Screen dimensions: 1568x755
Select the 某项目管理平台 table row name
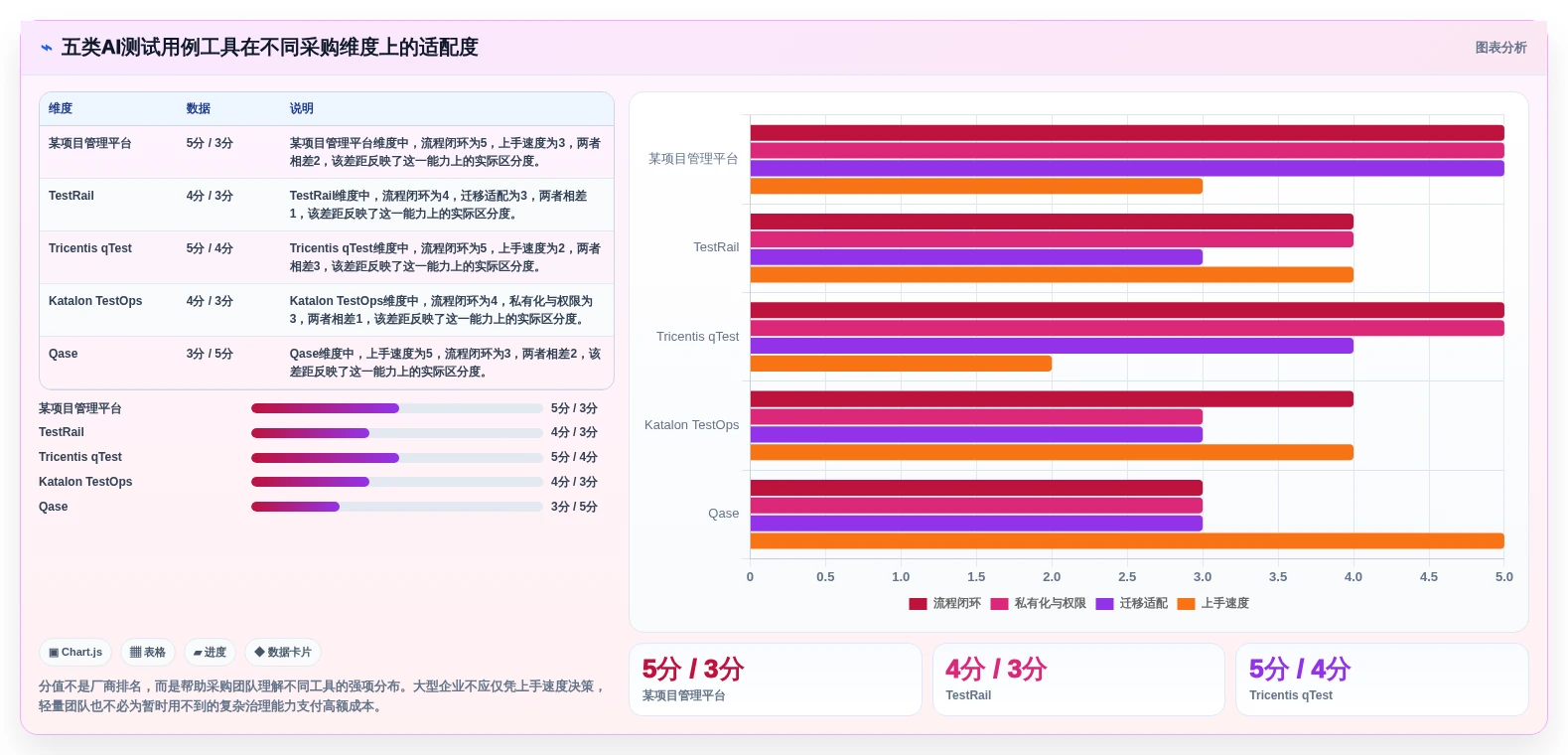point(90,143)
